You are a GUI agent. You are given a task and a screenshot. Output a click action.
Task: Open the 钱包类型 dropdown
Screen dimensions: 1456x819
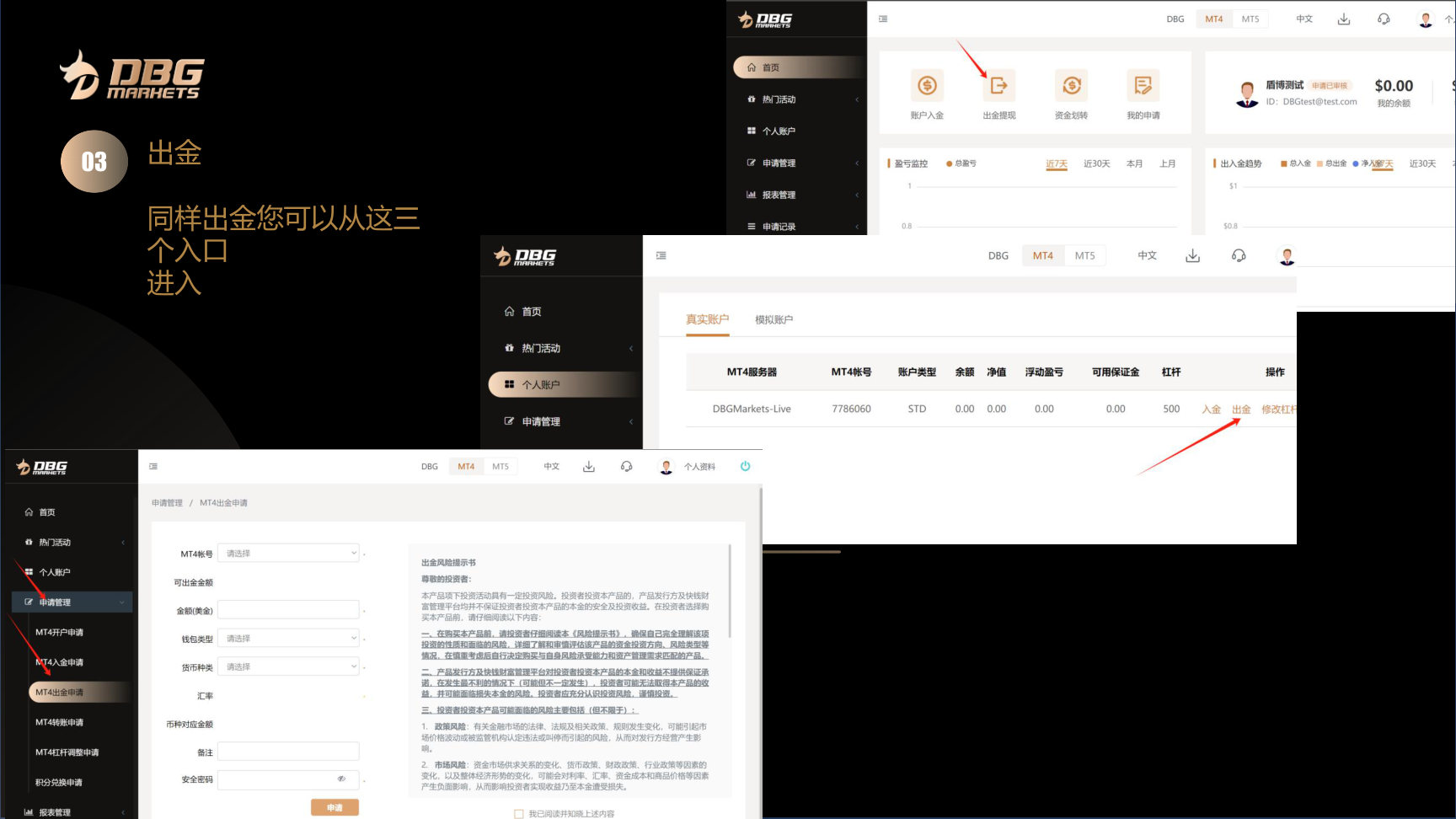pyautogui.click(x=289, y=639)
